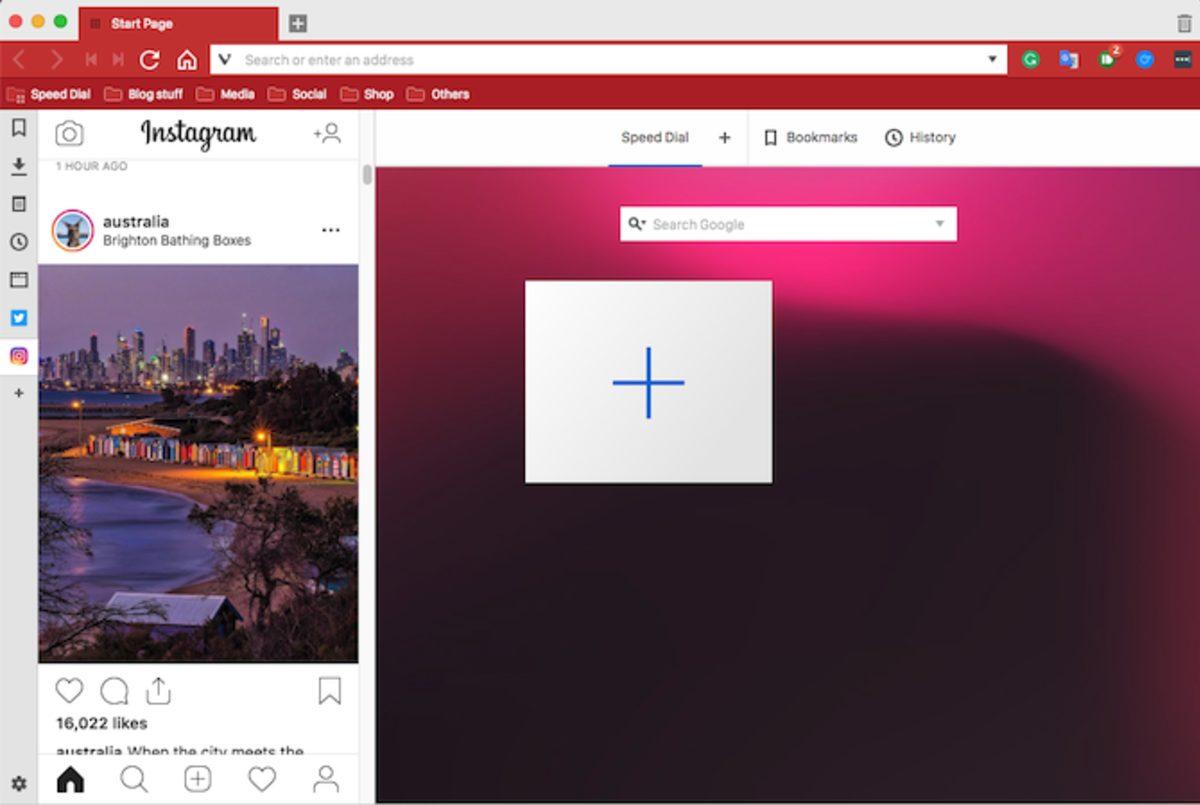Open the search engine dropdown in the address bar

pyautogui.click(x=222, y=59)
